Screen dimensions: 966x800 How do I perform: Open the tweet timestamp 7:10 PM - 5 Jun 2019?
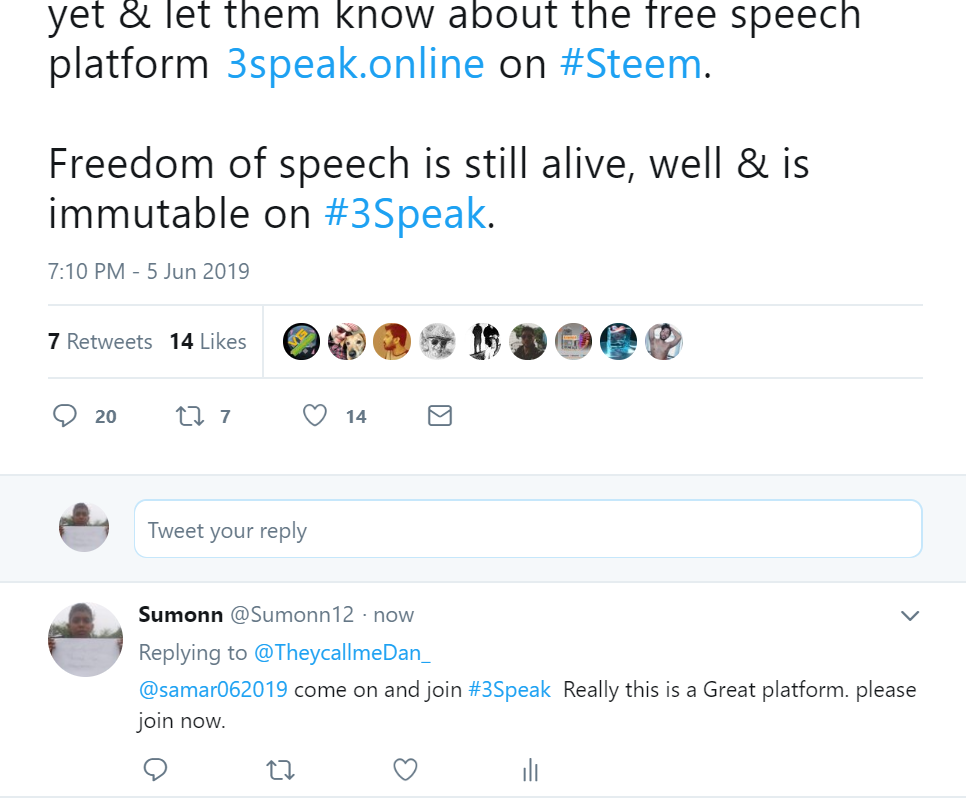click(148, 271)
